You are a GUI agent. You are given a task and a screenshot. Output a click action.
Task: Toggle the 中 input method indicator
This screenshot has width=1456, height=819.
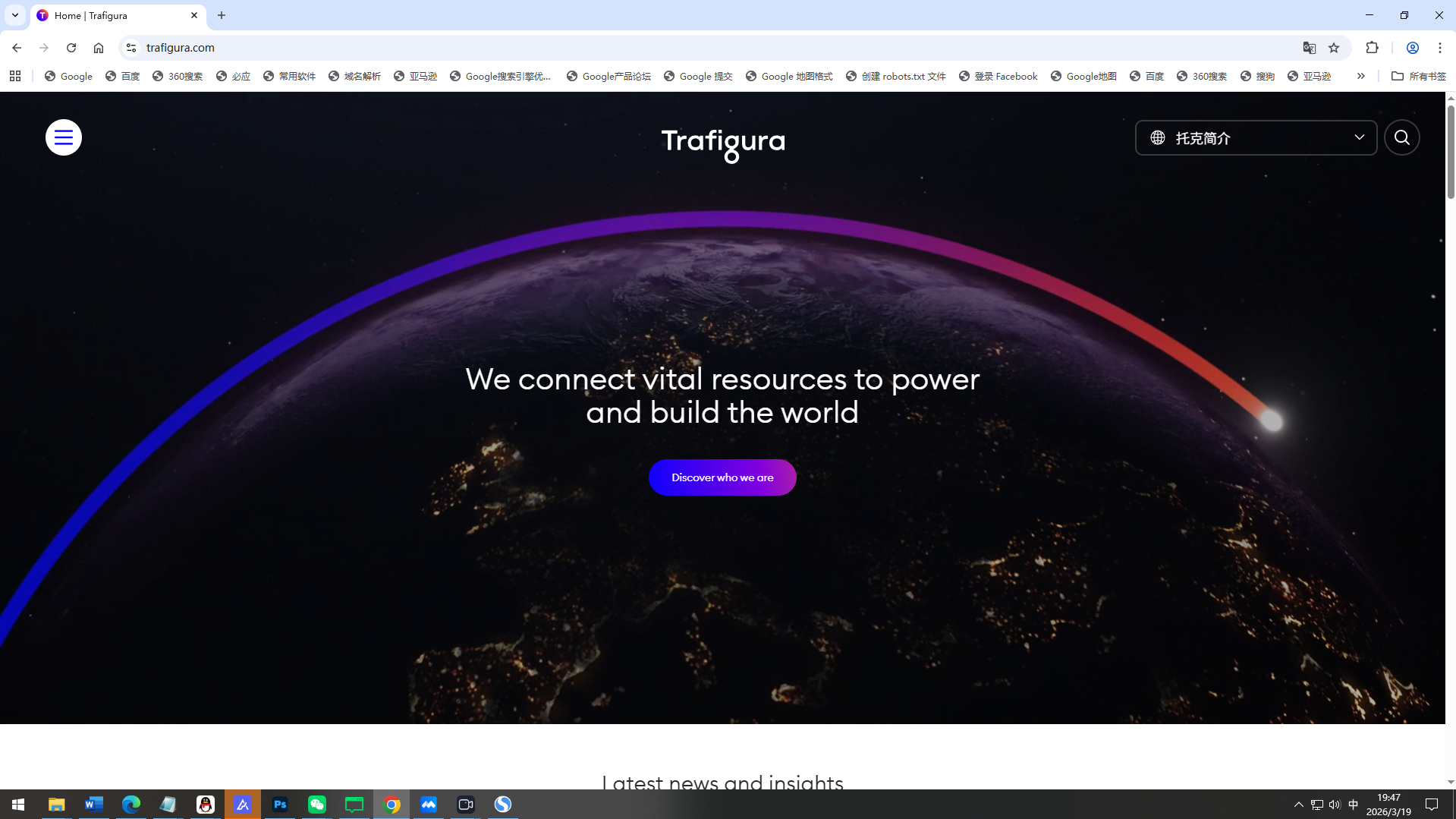(x=1353, y=805)
